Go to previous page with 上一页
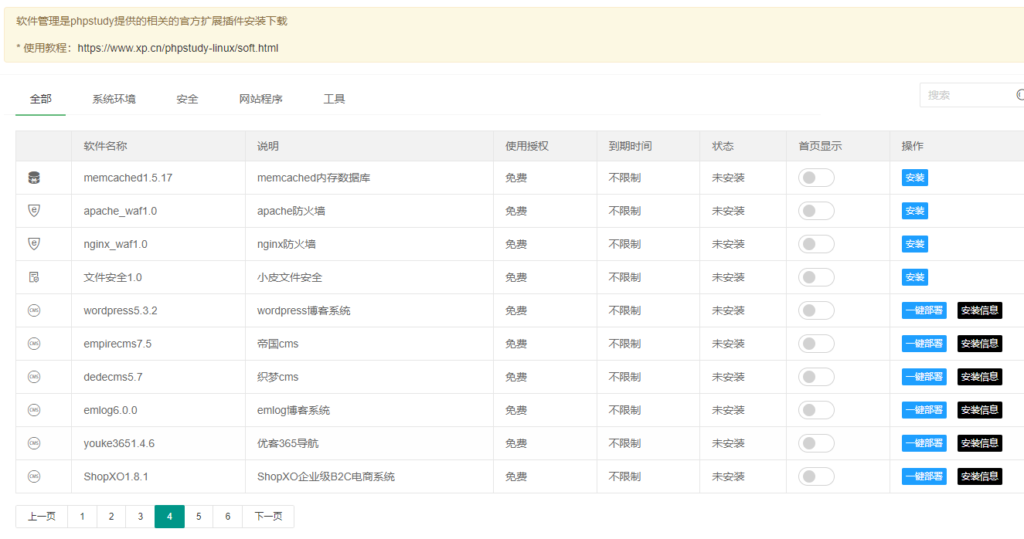 (42, 516)
